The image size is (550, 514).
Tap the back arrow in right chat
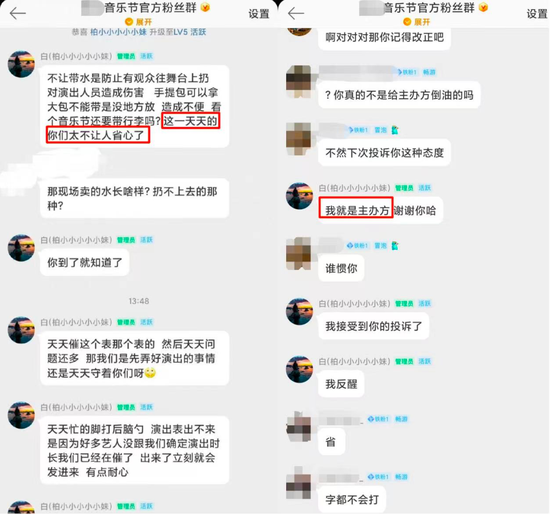point(296,14)
